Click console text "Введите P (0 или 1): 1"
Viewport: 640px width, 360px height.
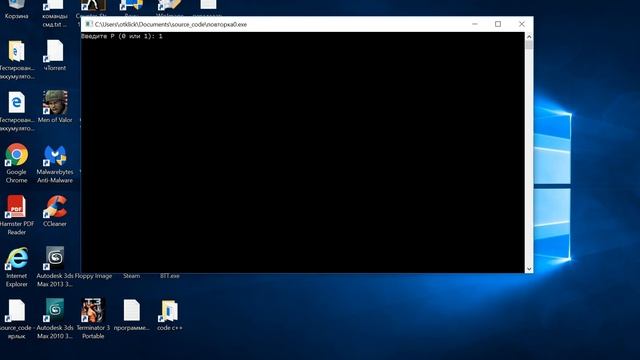122,36
